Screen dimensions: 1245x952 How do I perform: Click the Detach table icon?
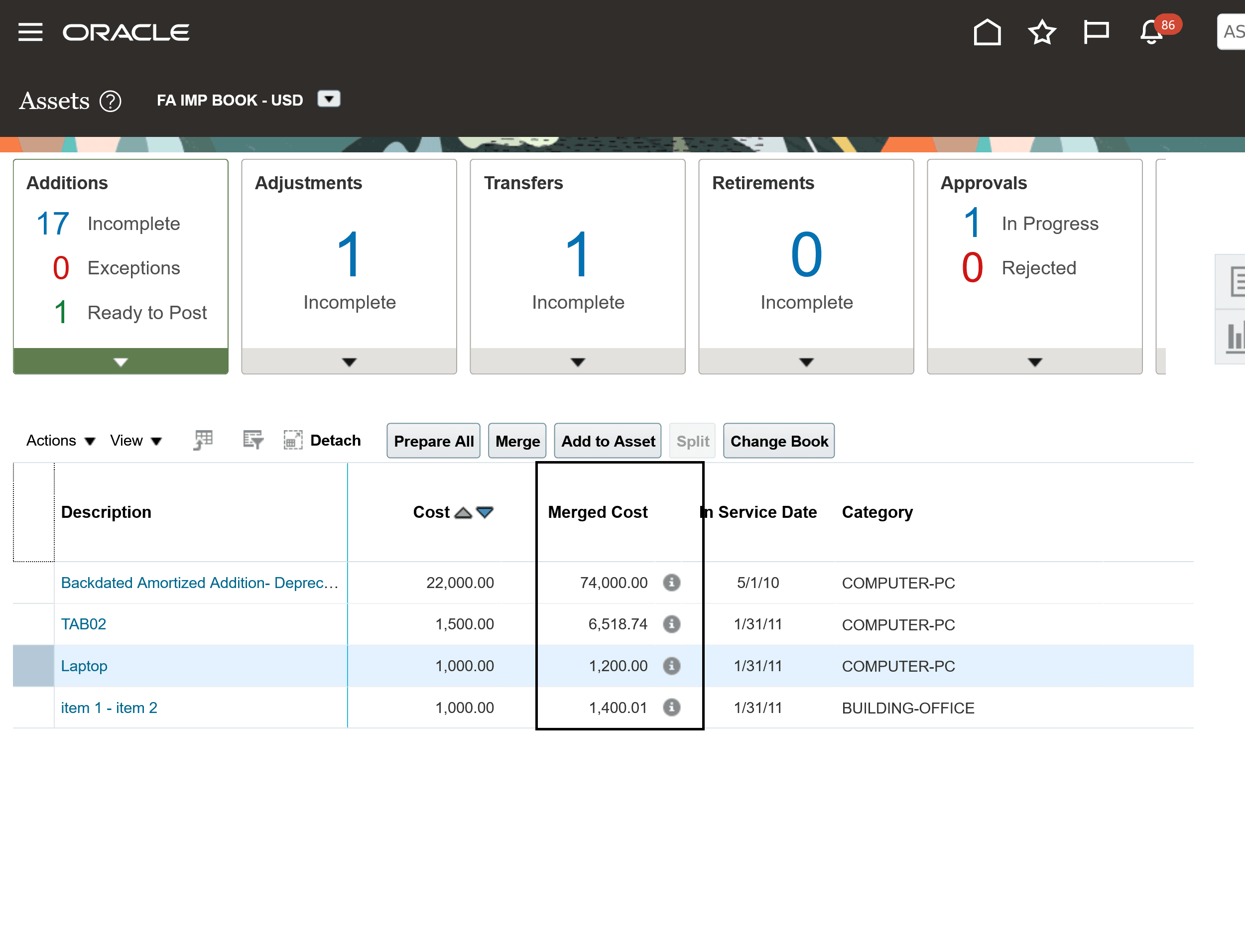293,440
